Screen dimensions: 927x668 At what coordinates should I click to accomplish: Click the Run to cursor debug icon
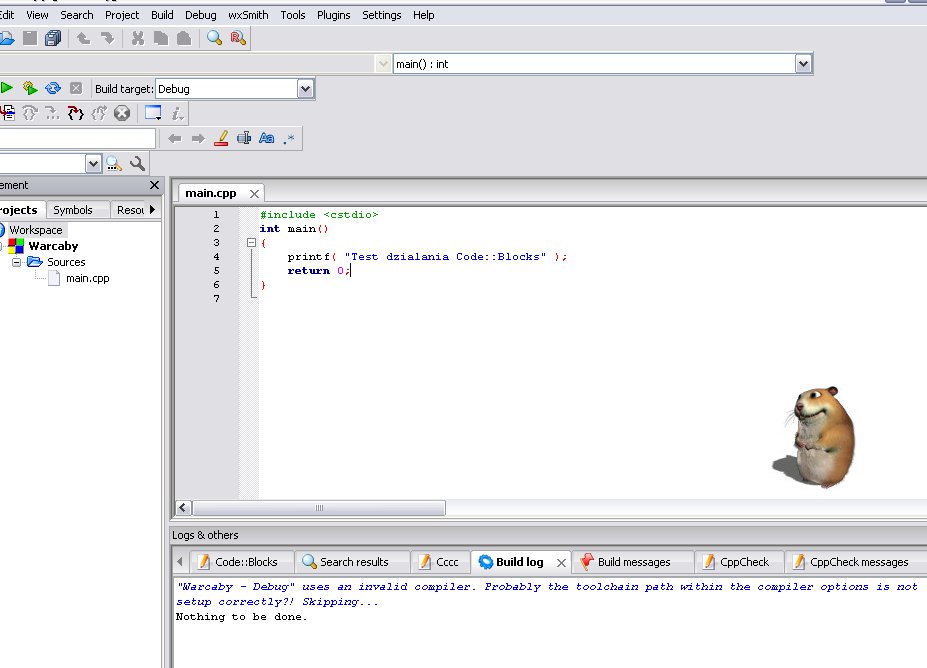click(x=7, y=113)
